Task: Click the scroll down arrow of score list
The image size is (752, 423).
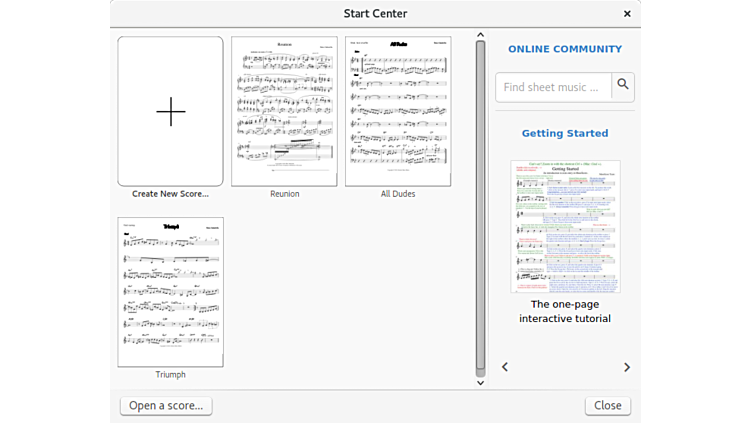Action: point(480,382)
